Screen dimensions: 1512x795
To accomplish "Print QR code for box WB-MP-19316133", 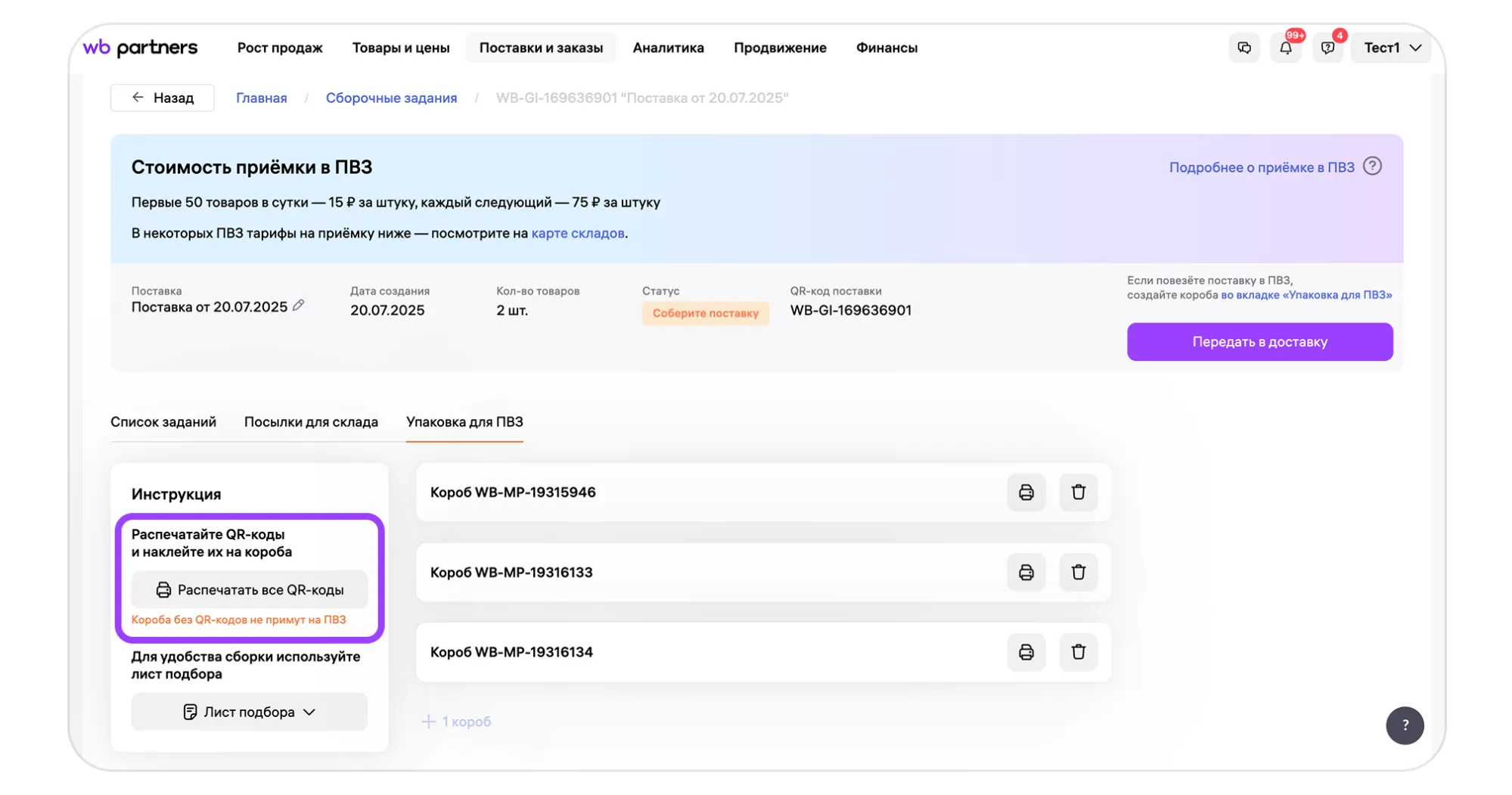I will [1026, 573].
